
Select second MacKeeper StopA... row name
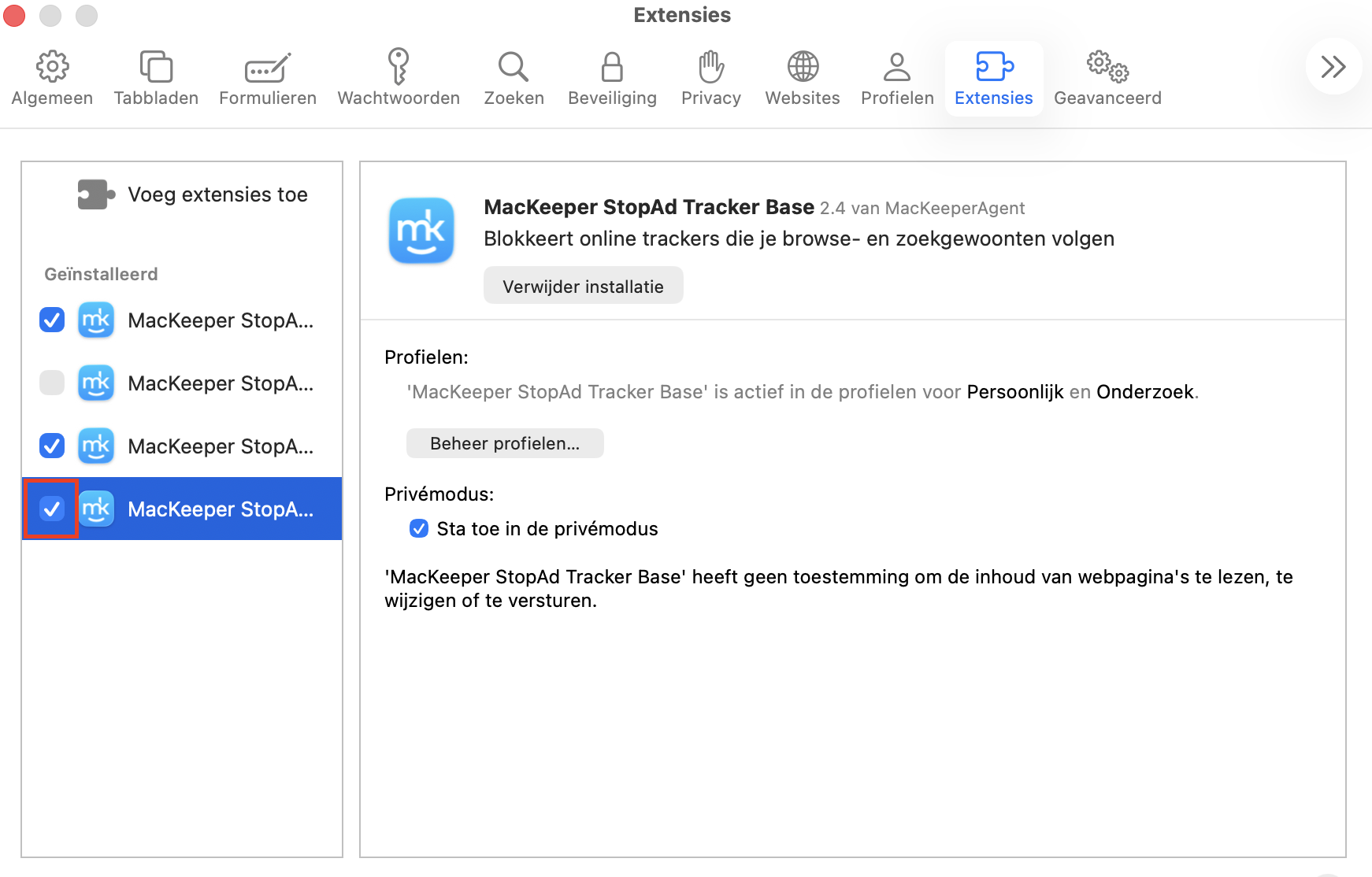coord(221,383)
